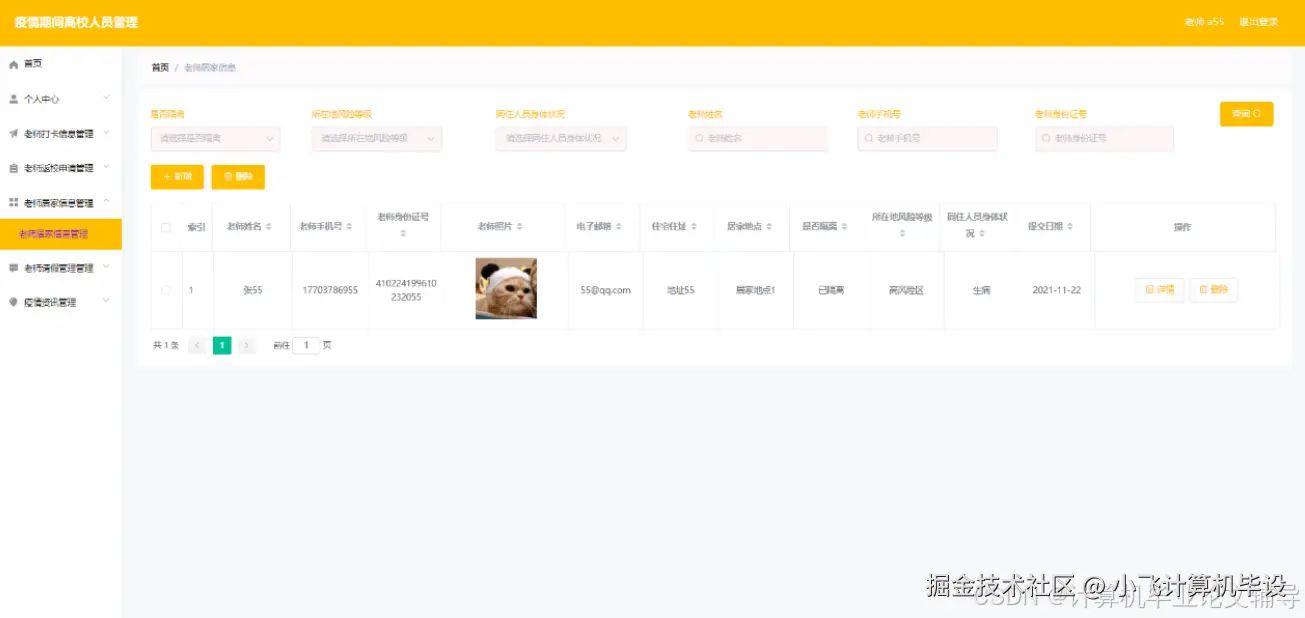The height and width of the screenshot is (618, 1305).
Task: Expand the 个人中心 sidebar menu chevron
Action: [x=106, y=98]
